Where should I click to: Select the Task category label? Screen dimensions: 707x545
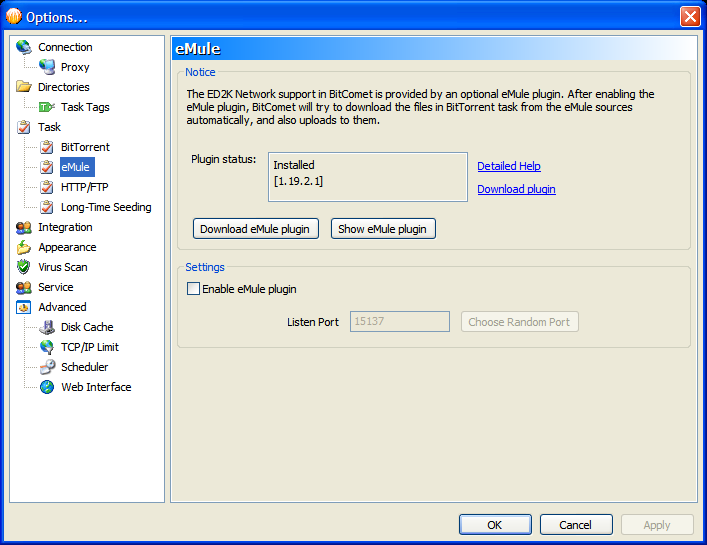pos(49,127)
